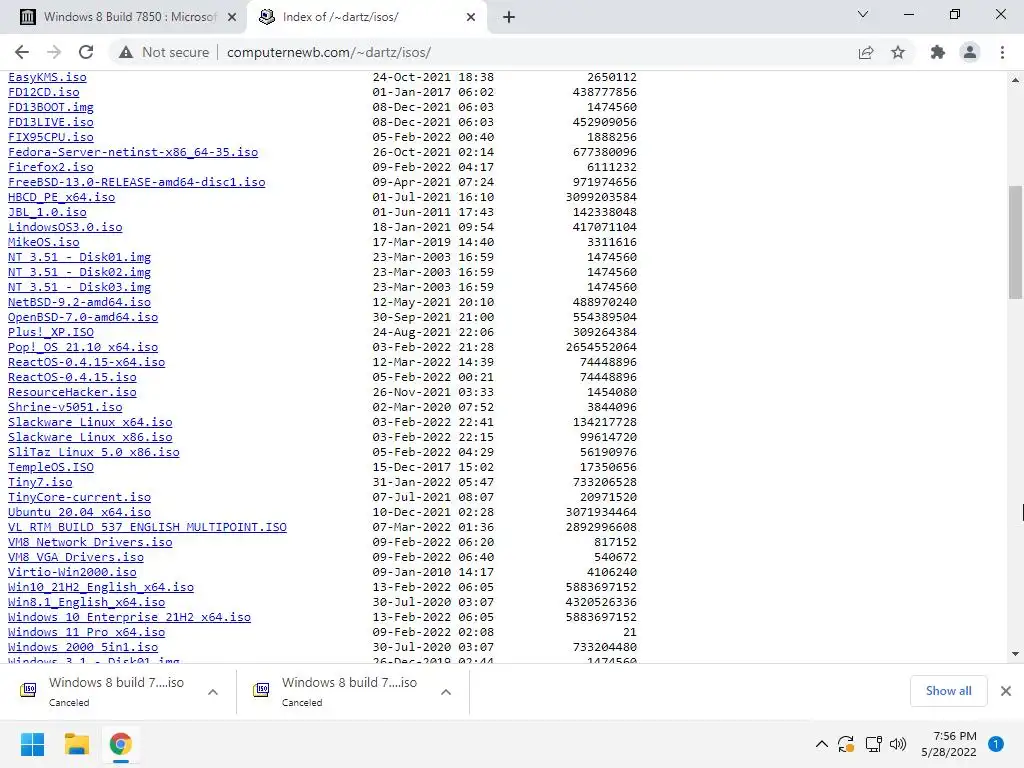Open the OpenBSD-7.0-amd64.iso link
This screenshot has height=768, width=1024.
point(83,317)
